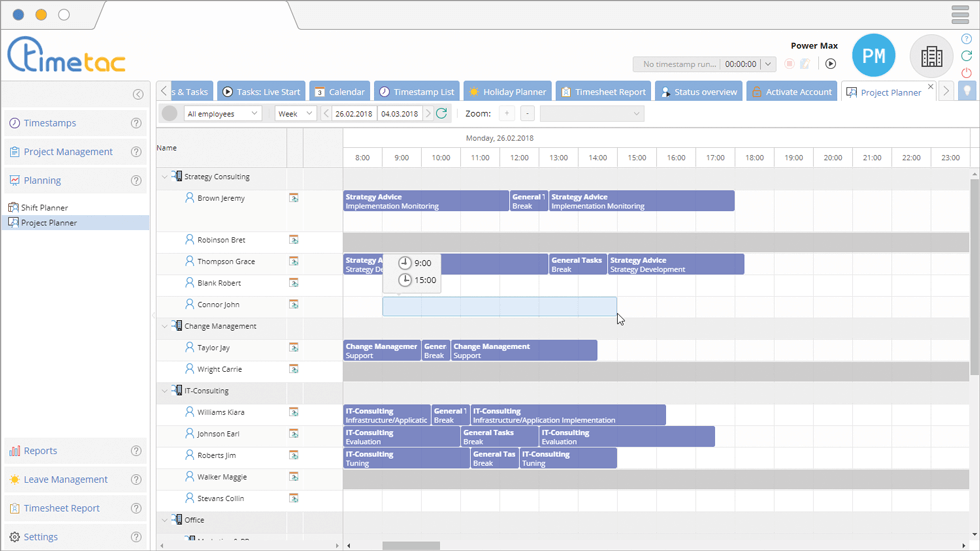Collapse the Change Management group
Screen dimensions: 980x551
(165, 326)
